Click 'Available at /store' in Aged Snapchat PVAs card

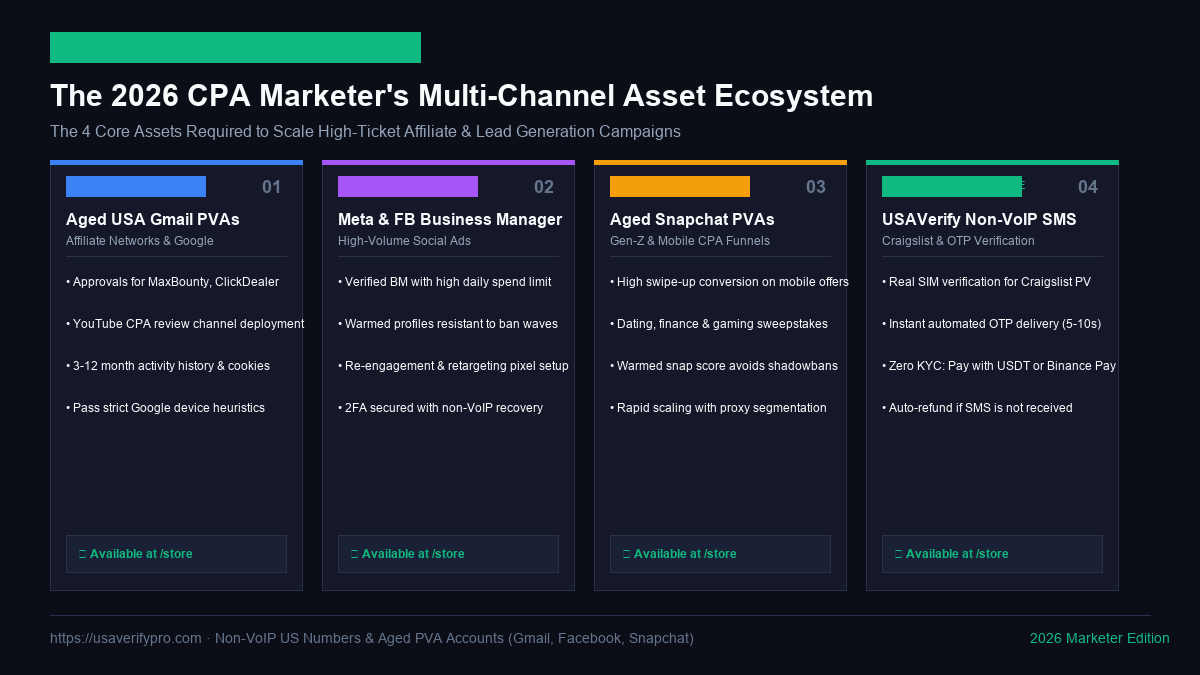720,554
